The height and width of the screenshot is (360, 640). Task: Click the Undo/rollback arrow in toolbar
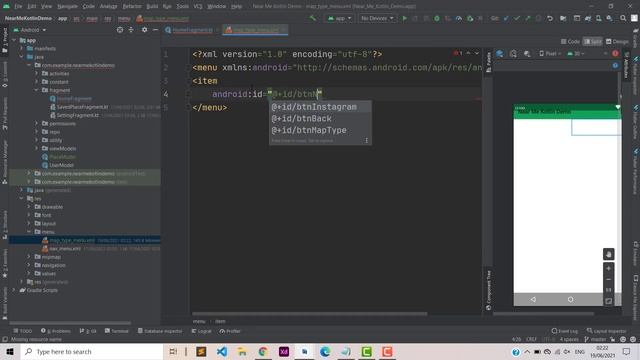pyautogui.click(x=550, y=18)
